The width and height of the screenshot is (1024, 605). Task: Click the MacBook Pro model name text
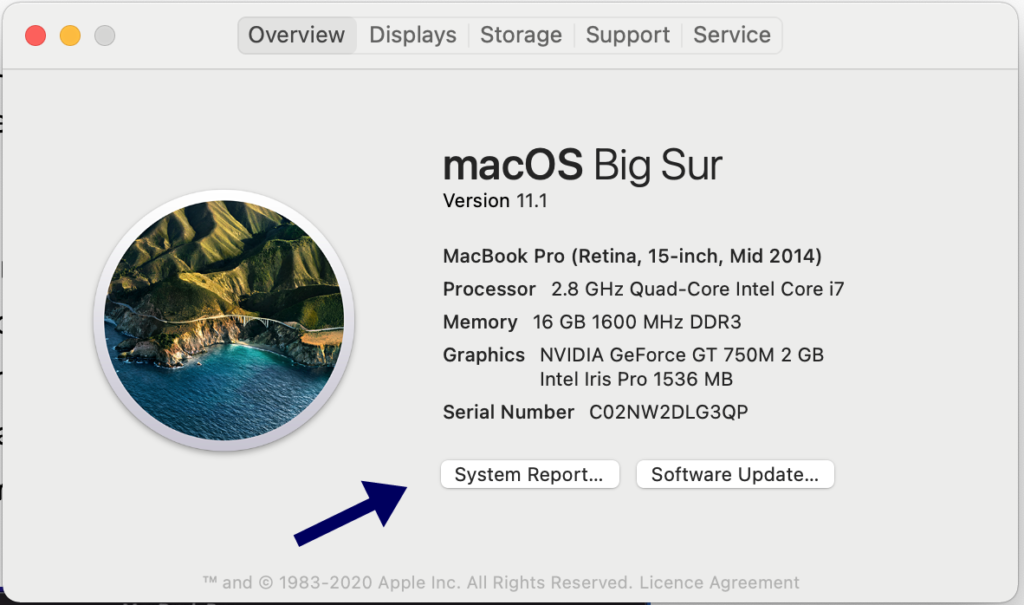(631, 256)
